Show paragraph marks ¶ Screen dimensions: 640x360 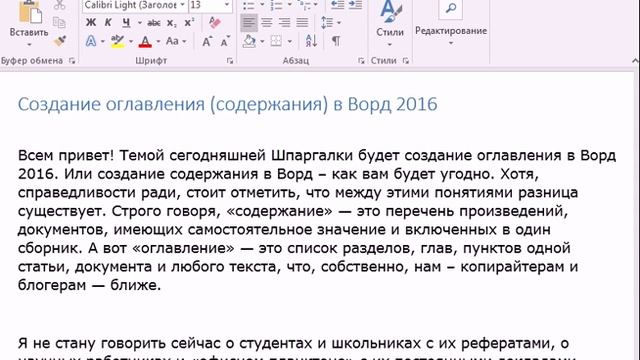tap(336, 41)
